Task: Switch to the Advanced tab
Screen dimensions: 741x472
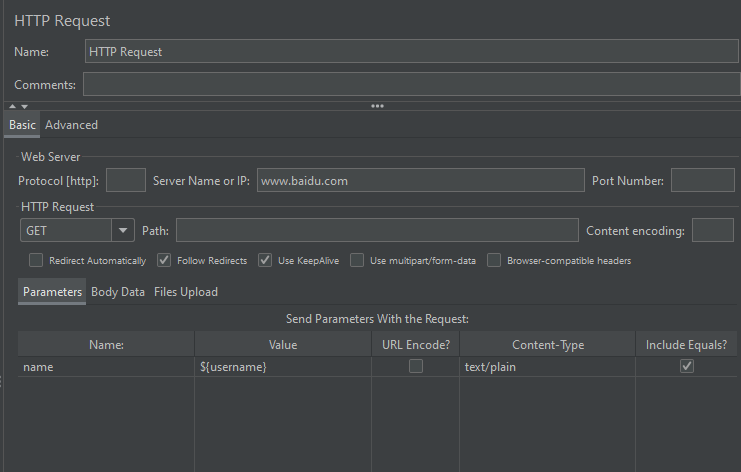Action: (71, 125)
